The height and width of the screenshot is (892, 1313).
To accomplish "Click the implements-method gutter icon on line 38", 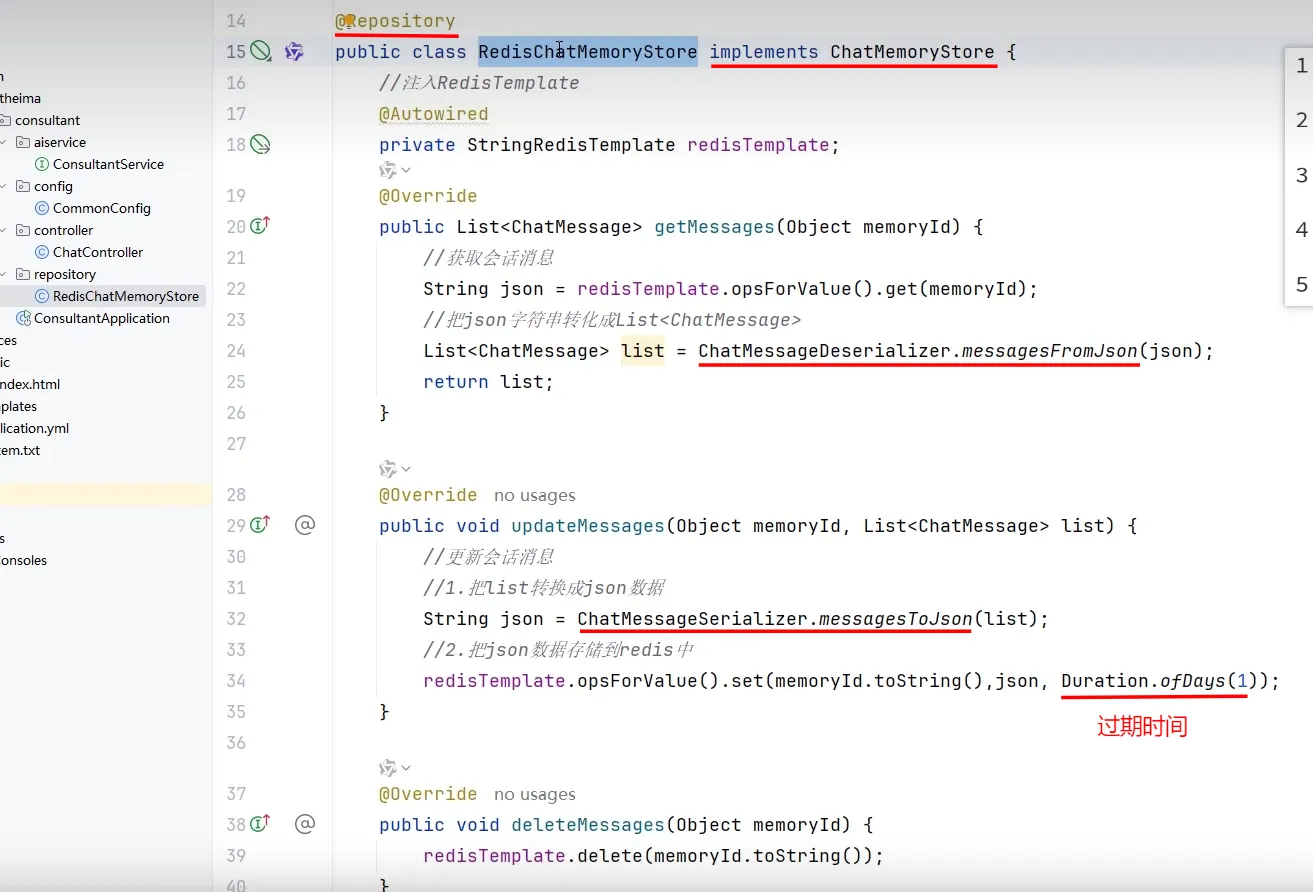I will point(260,824).
